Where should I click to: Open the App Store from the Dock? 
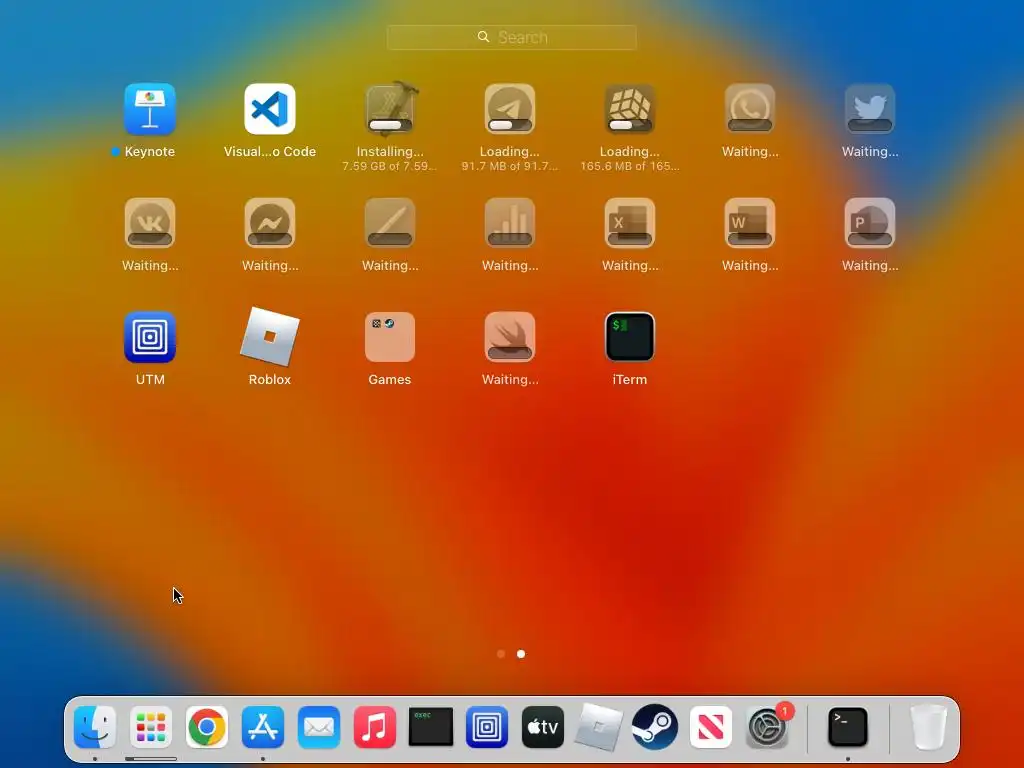click(263, 727)
